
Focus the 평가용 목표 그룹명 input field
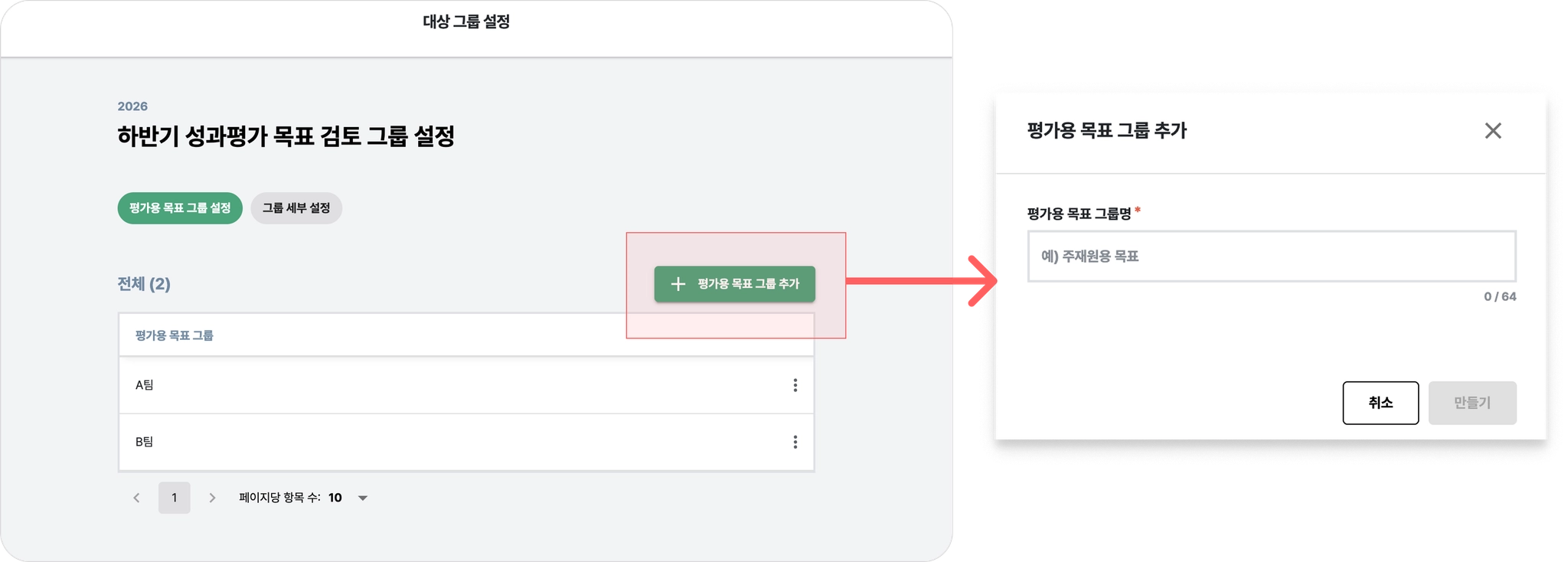point(1271,256)
